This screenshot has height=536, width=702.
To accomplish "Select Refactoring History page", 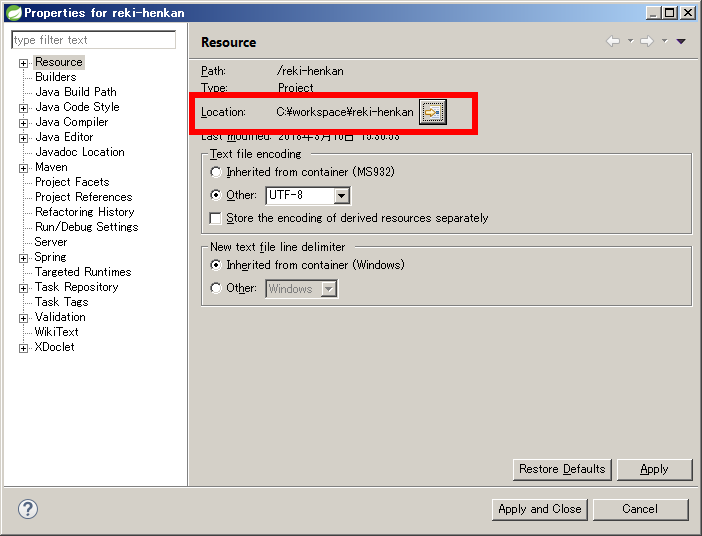I will pyautogui.click(x=85, y=212).
